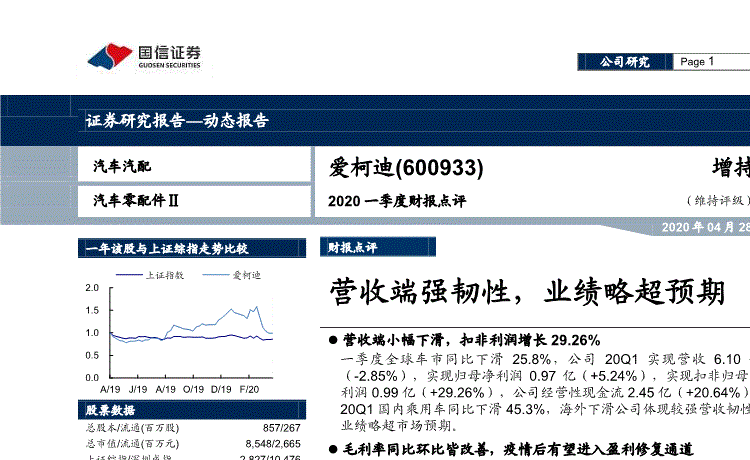The height and width of the screenshot is (460, 750).
Task: Click the 0.5 y-axis label
Action: [x=92, y=355]
